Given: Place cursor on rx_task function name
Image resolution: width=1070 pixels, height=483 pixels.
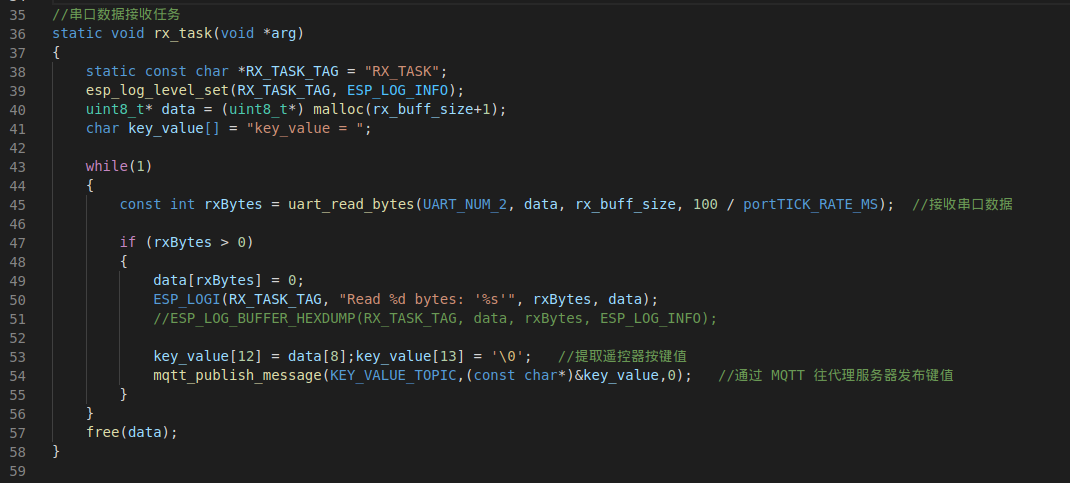Looking at the screenshot, I should click(x=183, y=34).
